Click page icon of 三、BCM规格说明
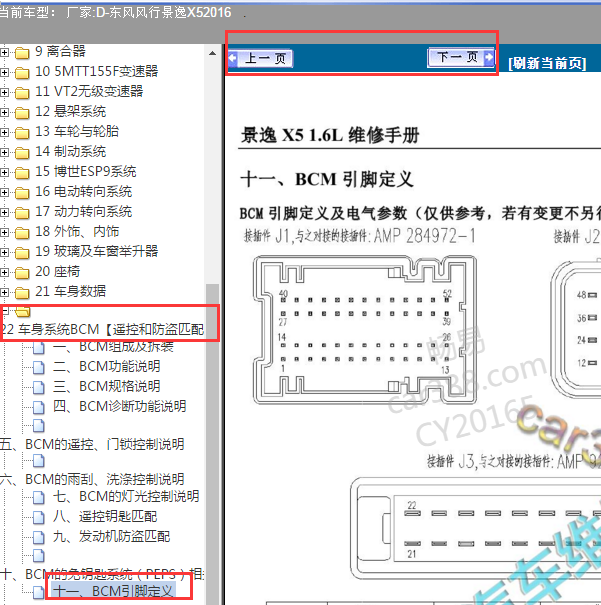 pyautogui.click(x=39, y=387)
